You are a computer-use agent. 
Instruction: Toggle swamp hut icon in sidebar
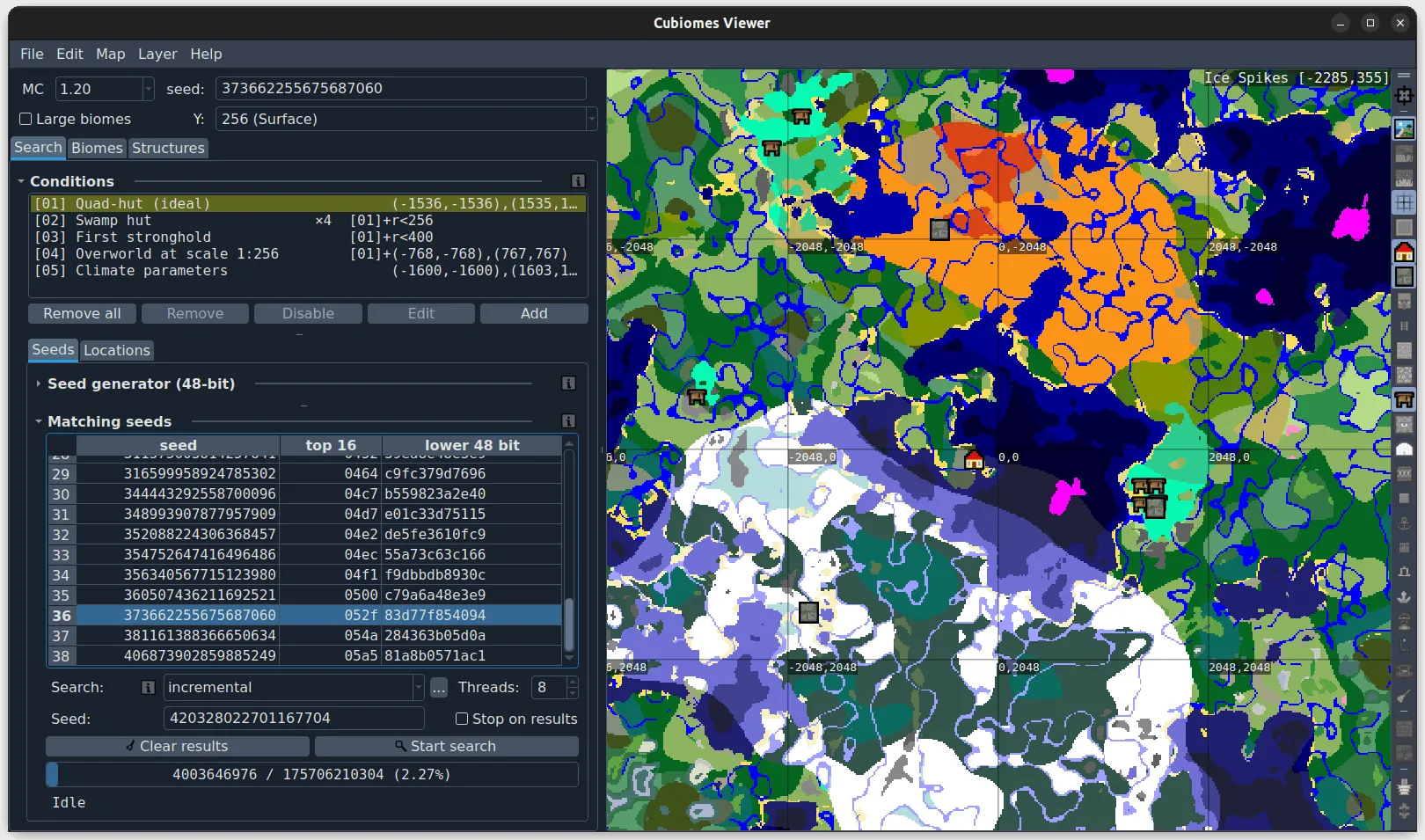click(x=1404, y=400)
